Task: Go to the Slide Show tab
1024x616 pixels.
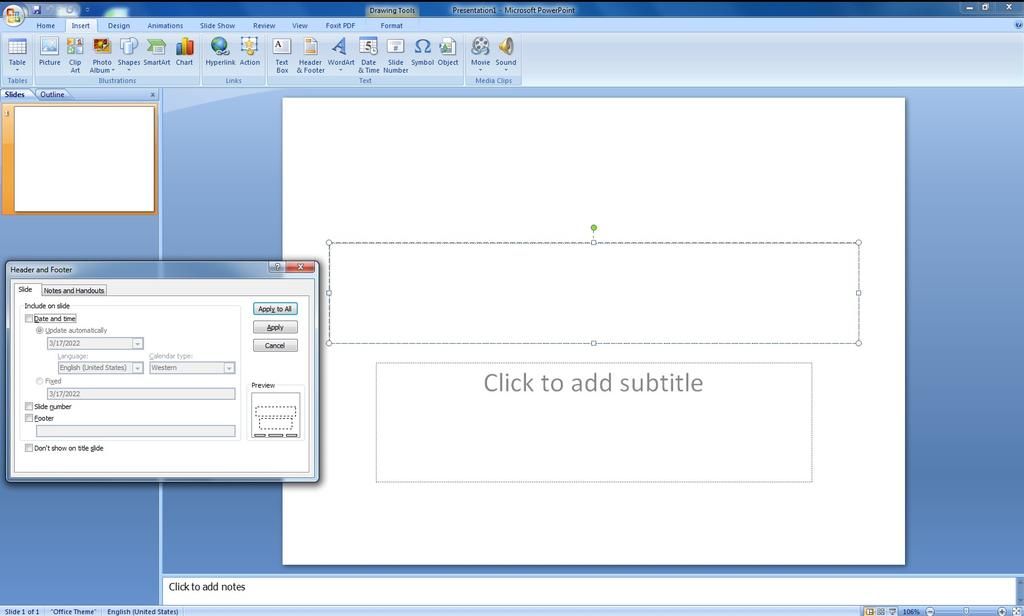Action: (217, 25)
